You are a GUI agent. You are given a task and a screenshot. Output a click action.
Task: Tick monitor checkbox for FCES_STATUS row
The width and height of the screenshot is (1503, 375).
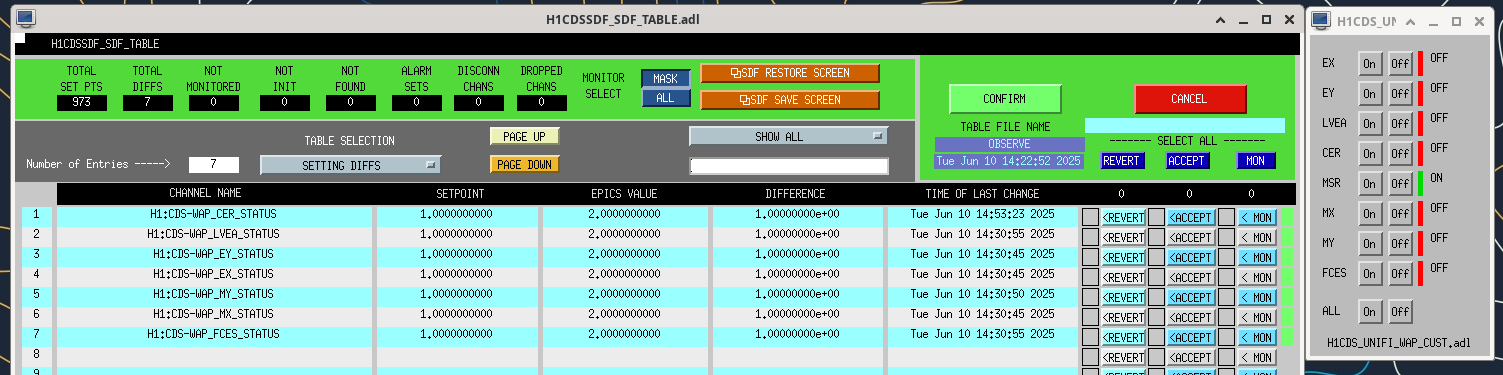point(1226,336)
